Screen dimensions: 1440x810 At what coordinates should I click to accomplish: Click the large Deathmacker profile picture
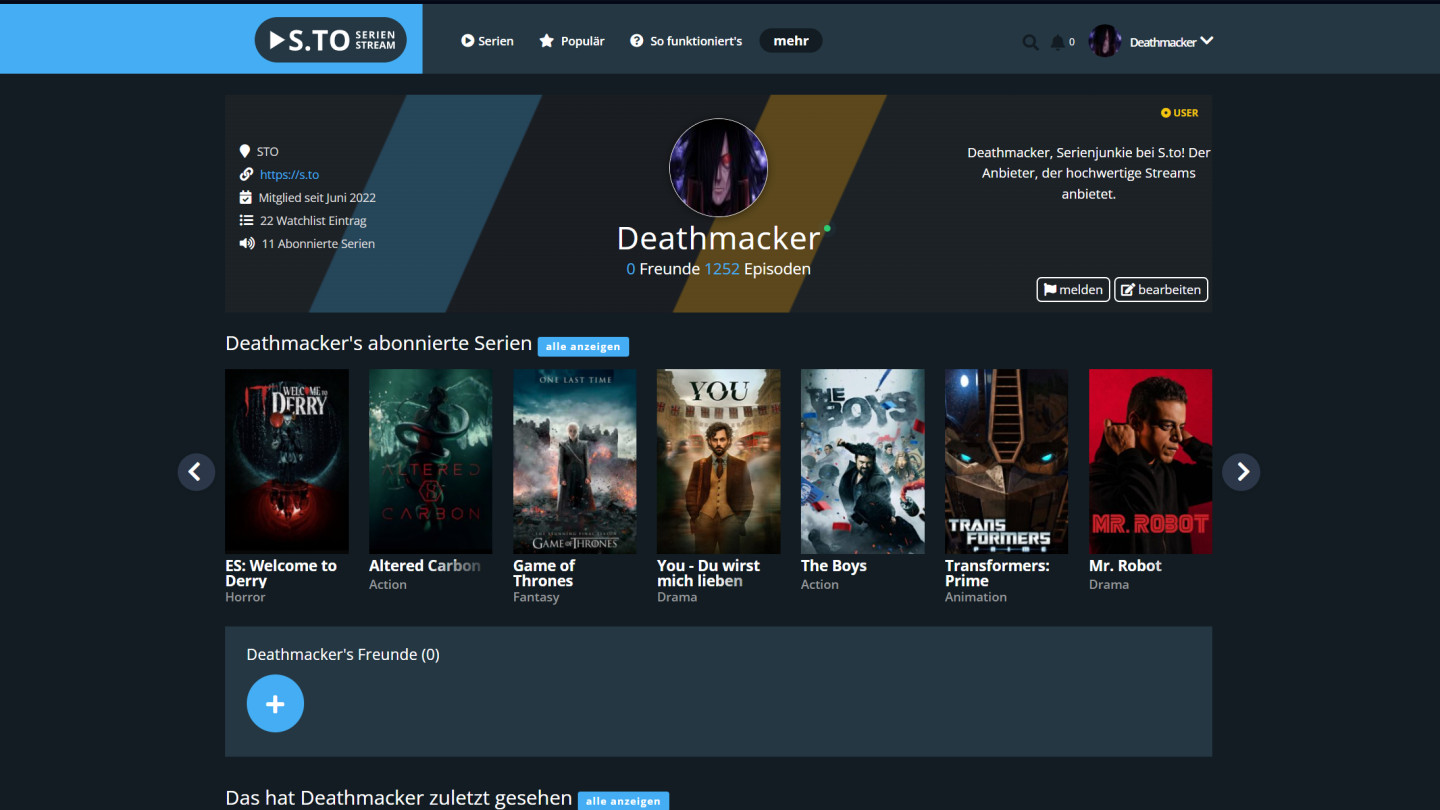718,168
